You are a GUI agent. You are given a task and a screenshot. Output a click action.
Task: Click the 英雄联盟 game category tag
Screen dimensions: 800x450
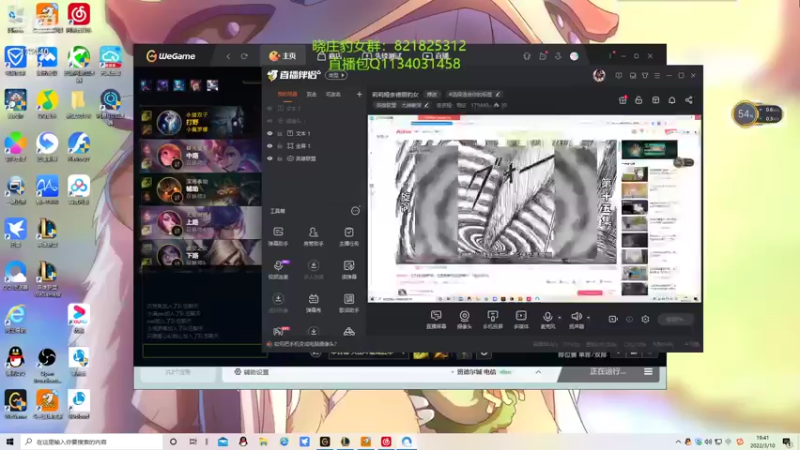pos(386,105)
